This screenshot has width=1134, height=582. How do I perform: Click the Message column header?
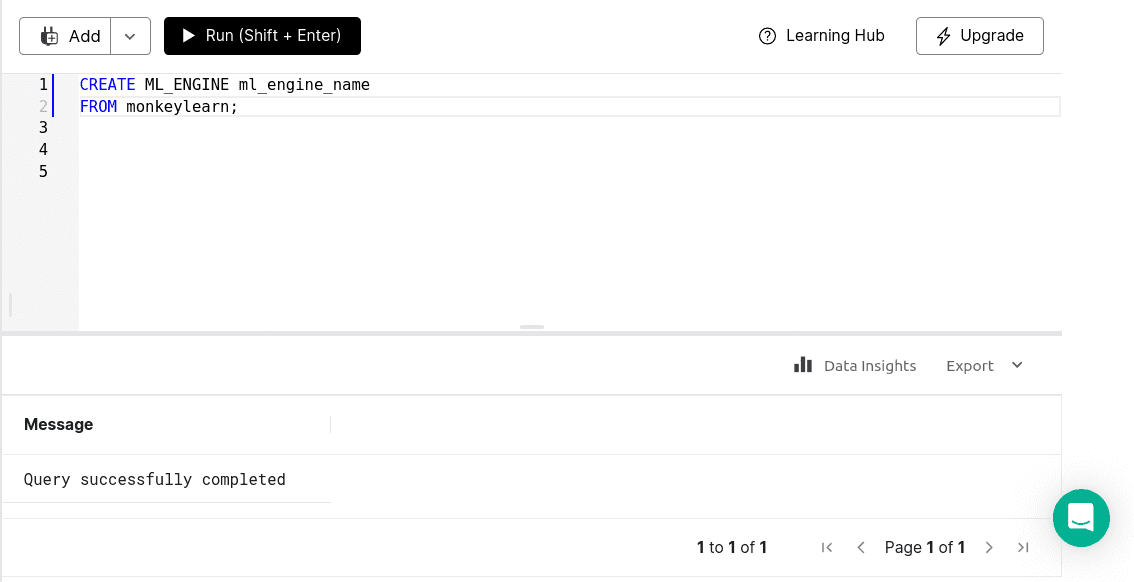[x=59, y=424]
